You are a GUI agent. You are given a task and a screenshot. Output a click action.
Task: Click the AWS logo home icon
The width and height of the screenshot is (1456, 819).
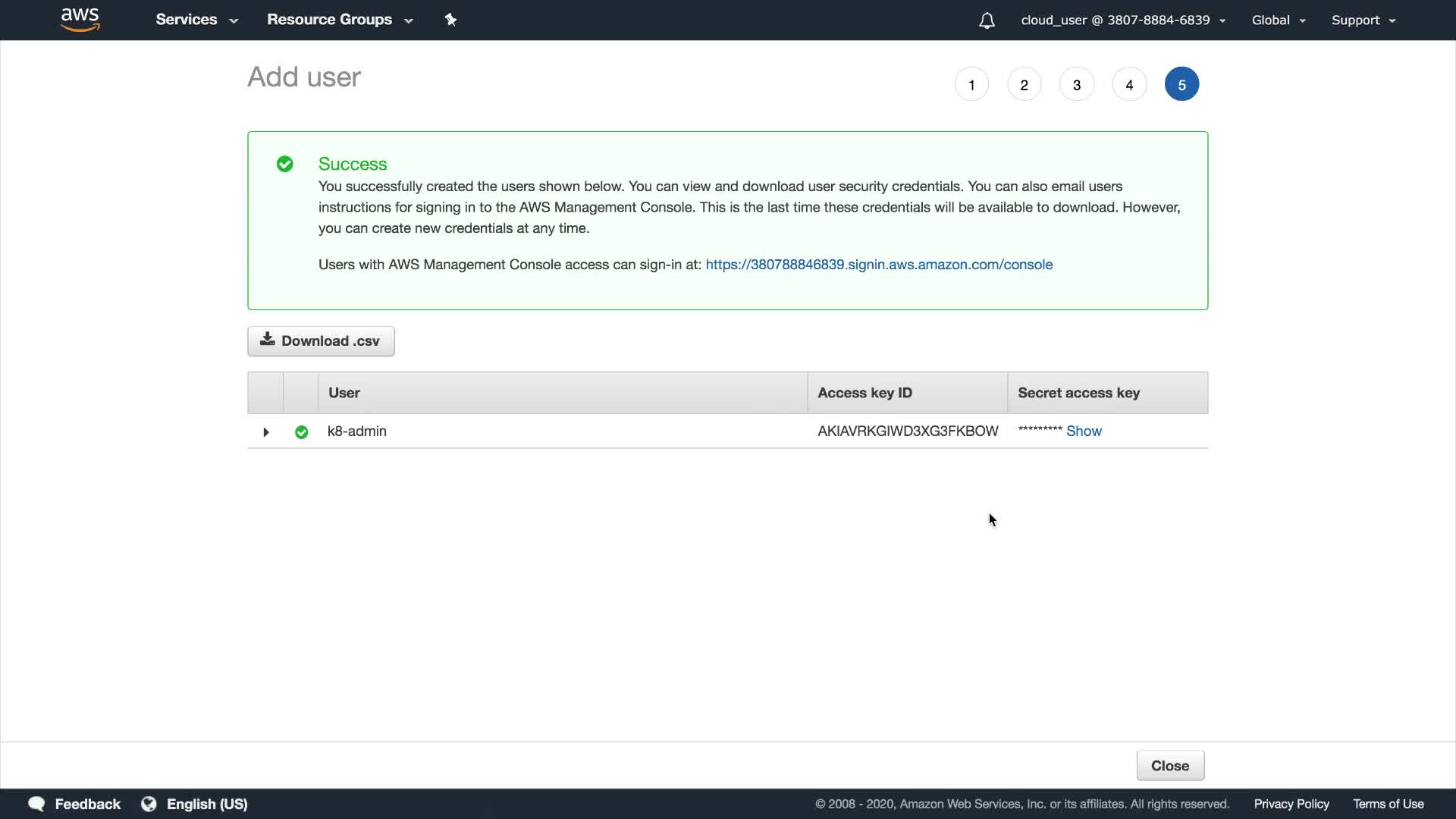point(80,20)
